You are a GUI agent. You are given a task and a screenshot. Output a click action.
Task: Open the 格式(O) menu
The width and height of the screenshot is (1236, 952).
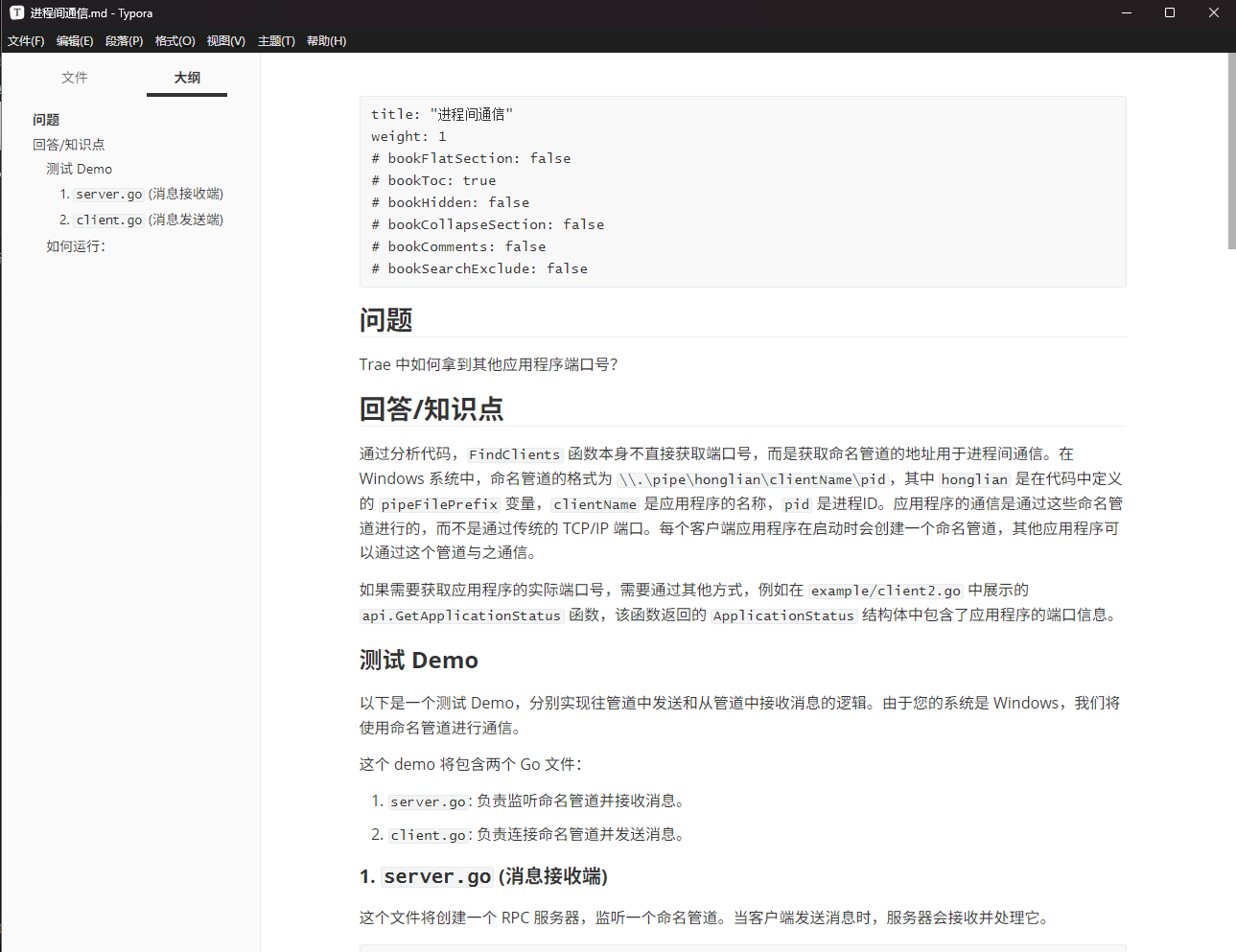[175, 41]
